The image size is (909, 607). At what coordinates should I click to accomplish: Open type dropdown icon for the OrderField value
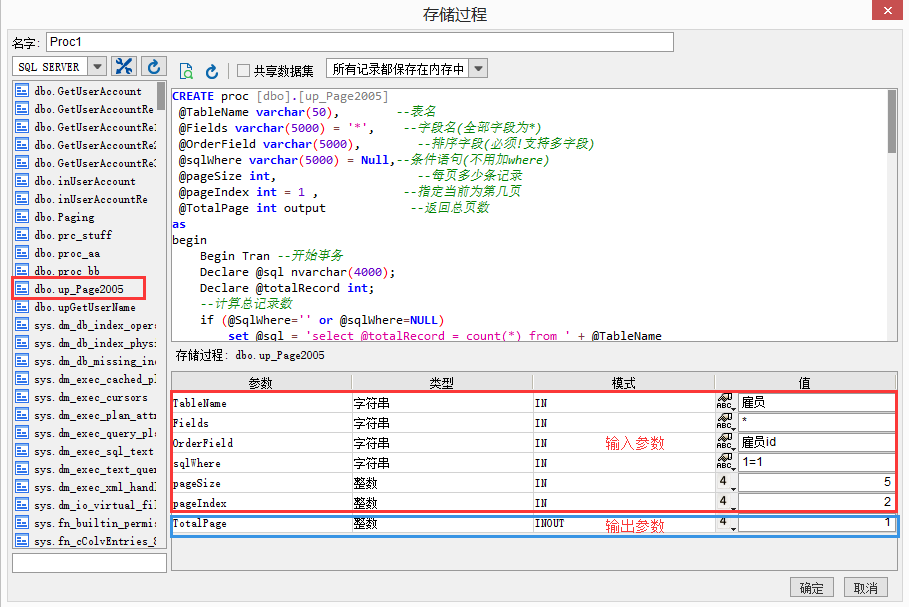pyautogui.click(x=726, y=443)
